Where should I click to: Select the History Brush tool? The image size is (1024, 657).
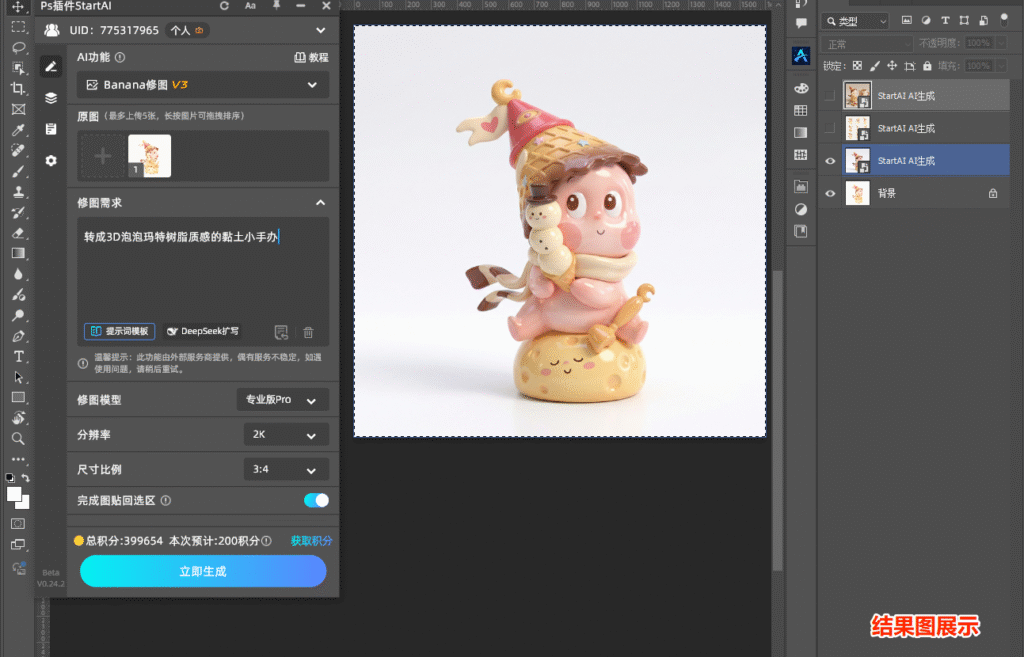point(18,212)
